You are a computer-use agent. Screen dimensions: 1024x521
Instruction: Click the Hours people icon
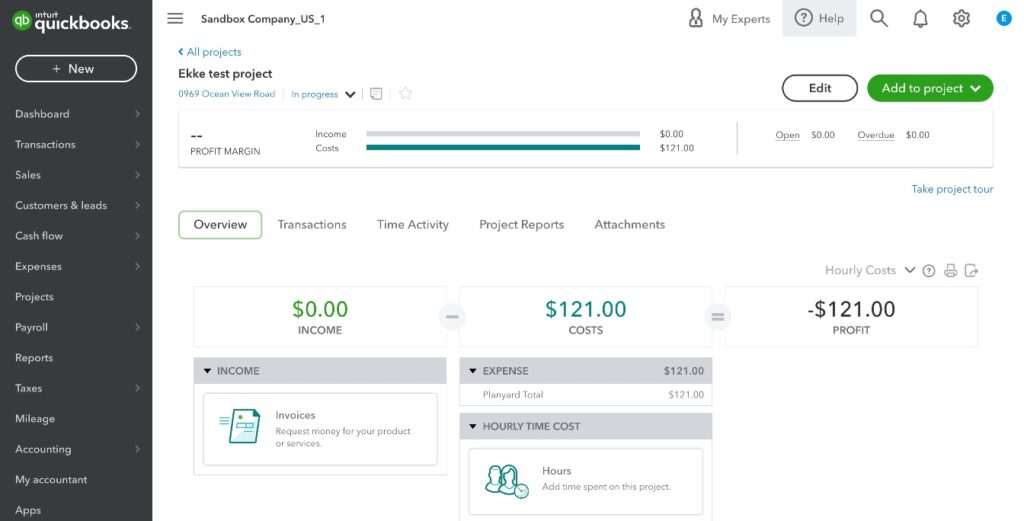[x=507, y=481]
